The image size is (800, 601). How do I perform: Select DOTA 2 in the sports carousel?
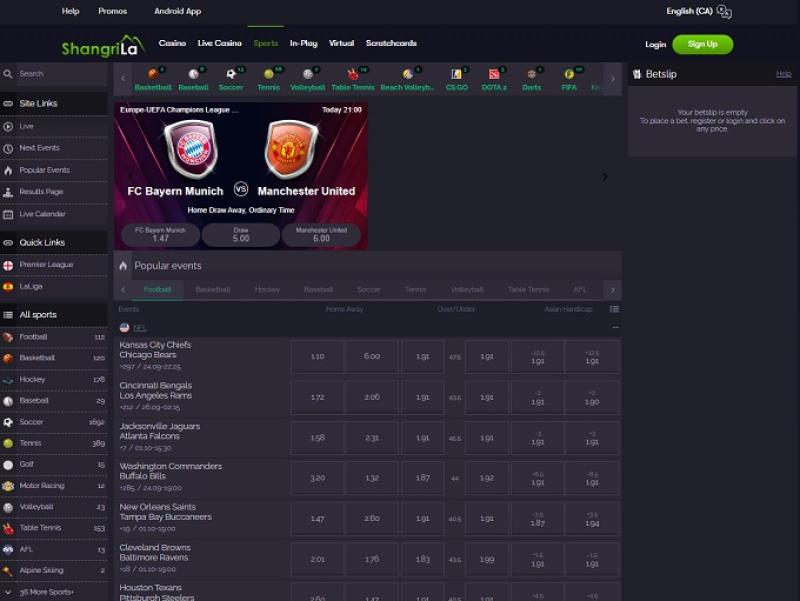(x=494, y=79)
